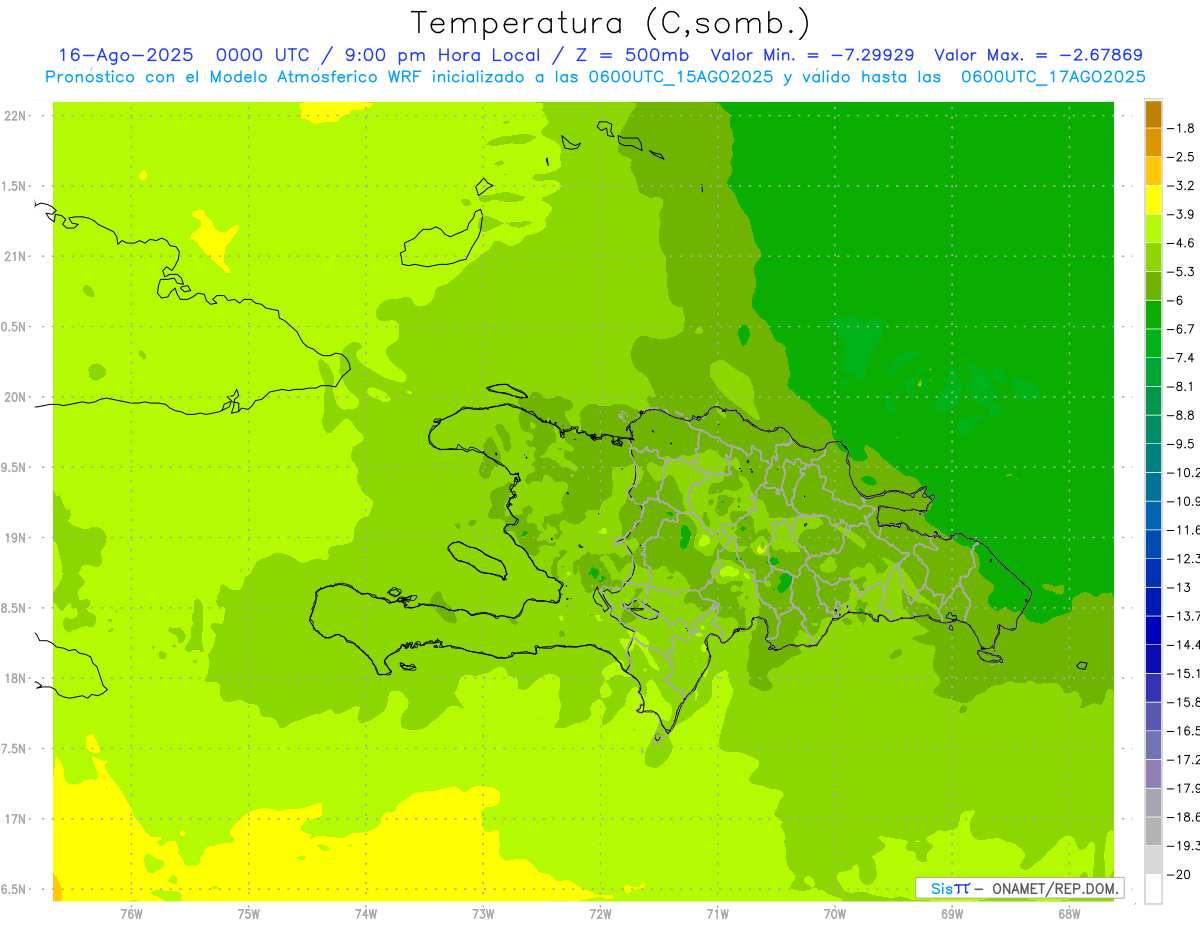Click the 'Valor Max. = -2.67869' readout
This screenshot has height=927, width=1200.
(1038, 55)
